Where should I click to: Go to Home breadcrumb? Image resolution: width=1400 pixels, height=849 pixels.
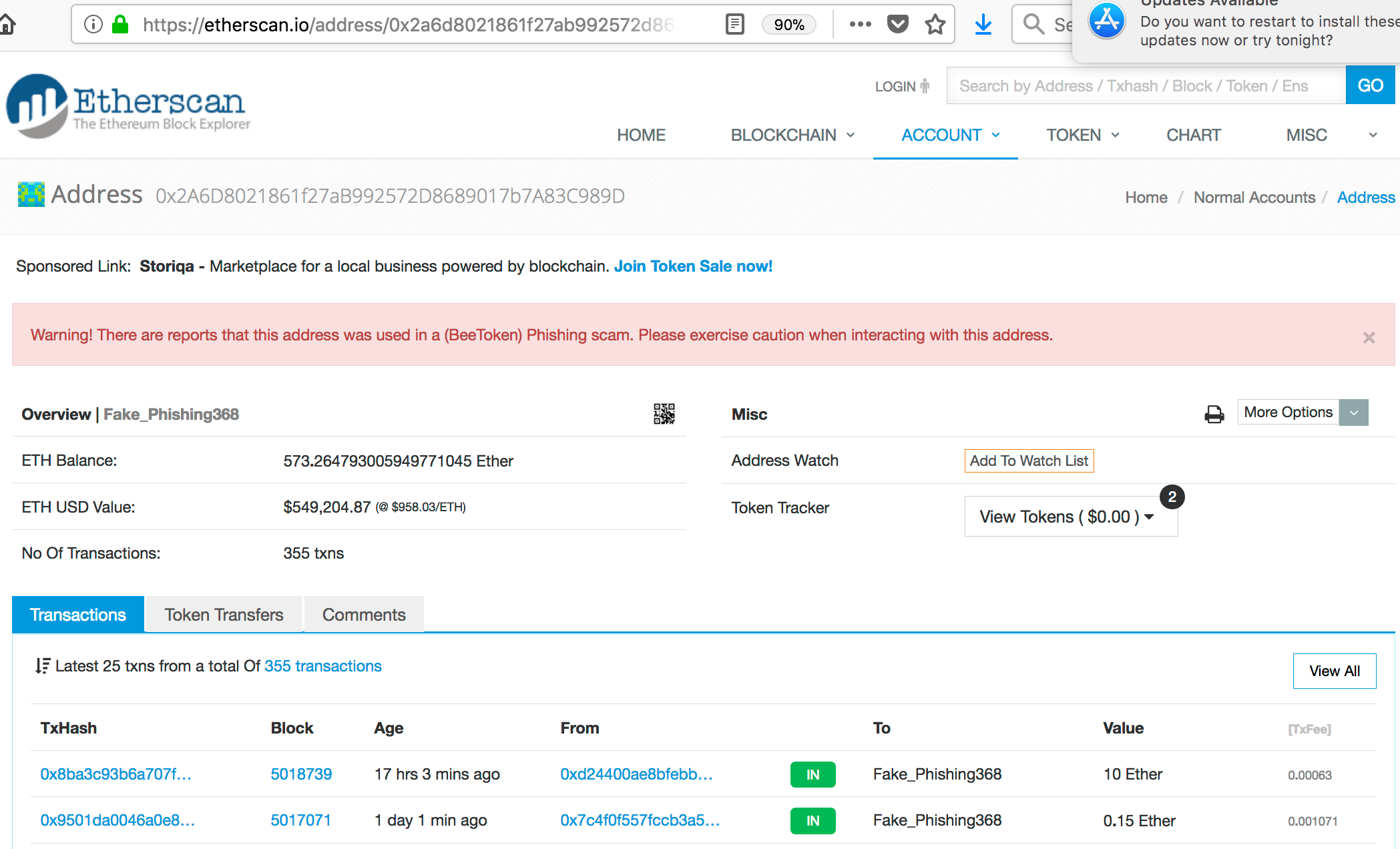(1146, 198)
